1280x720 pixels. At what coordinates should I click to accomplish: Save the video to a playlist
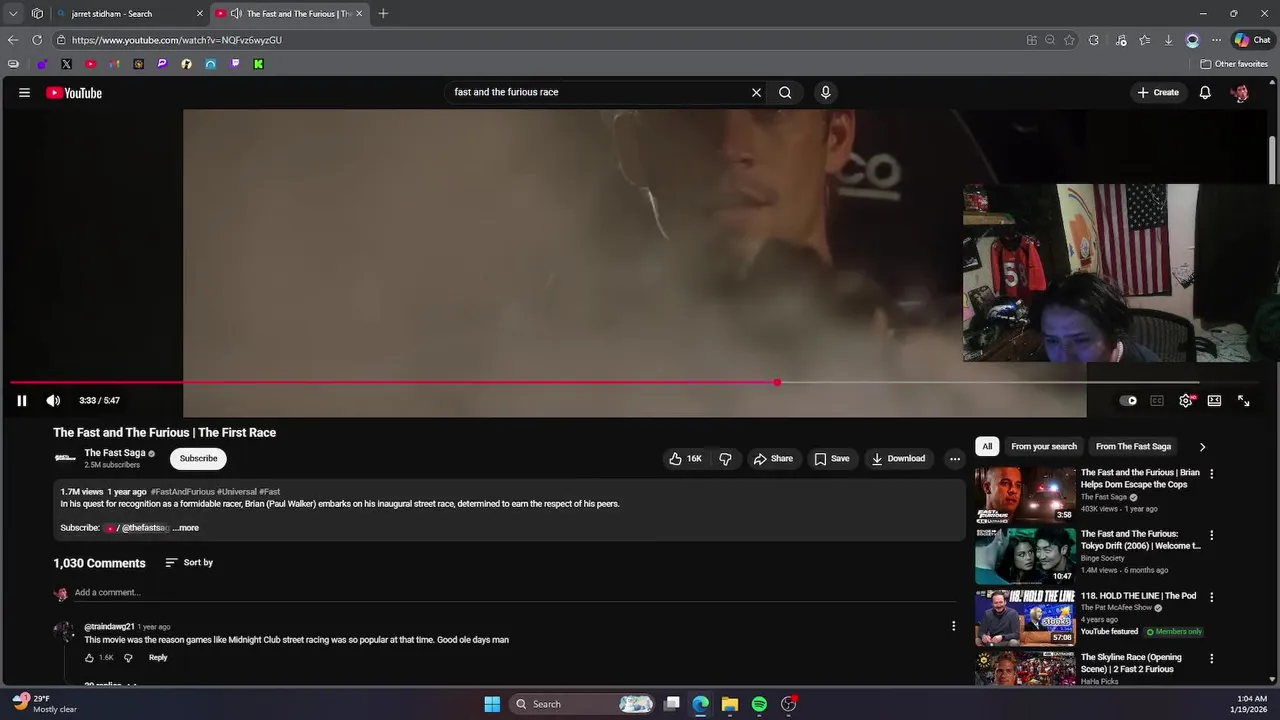[831, 459]
